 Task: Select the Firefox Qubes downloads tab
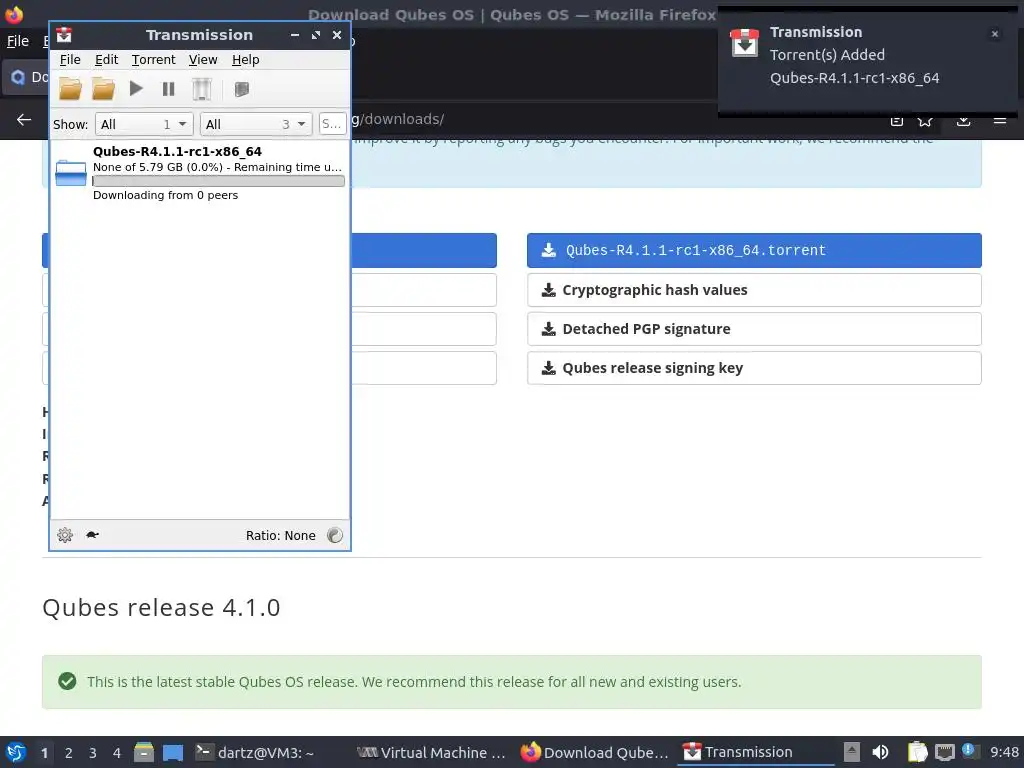(26, 78)
